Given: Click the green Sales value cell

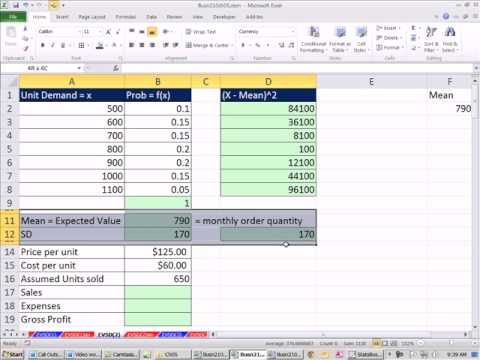Looking at the screenshot, I should (x=158, y=292).
